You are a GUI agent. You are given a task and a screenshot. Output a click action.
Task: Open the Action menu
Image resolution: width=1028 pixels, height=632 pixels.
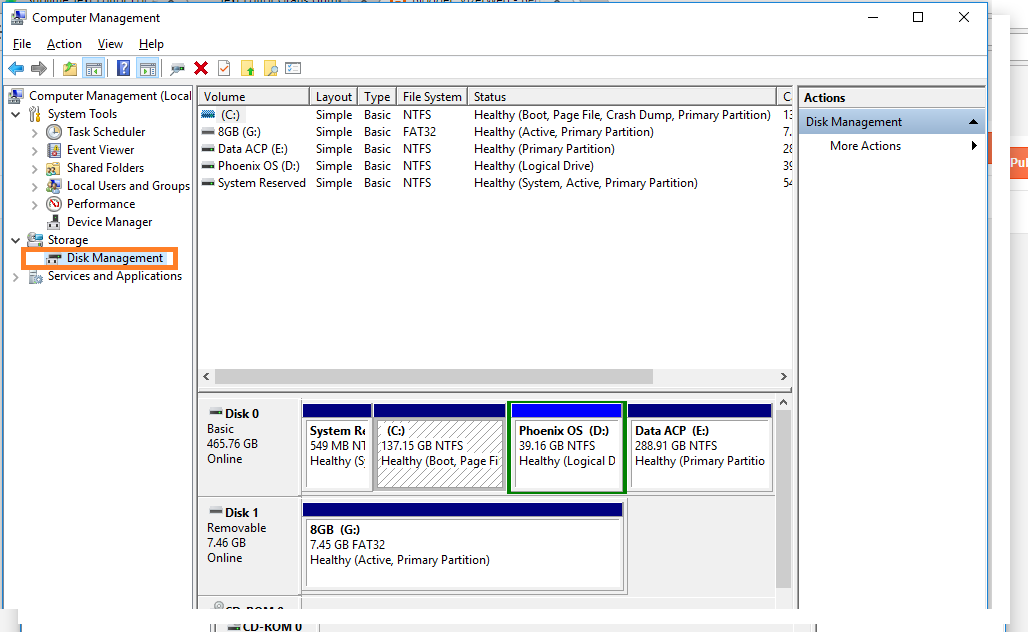click(64, 44)
